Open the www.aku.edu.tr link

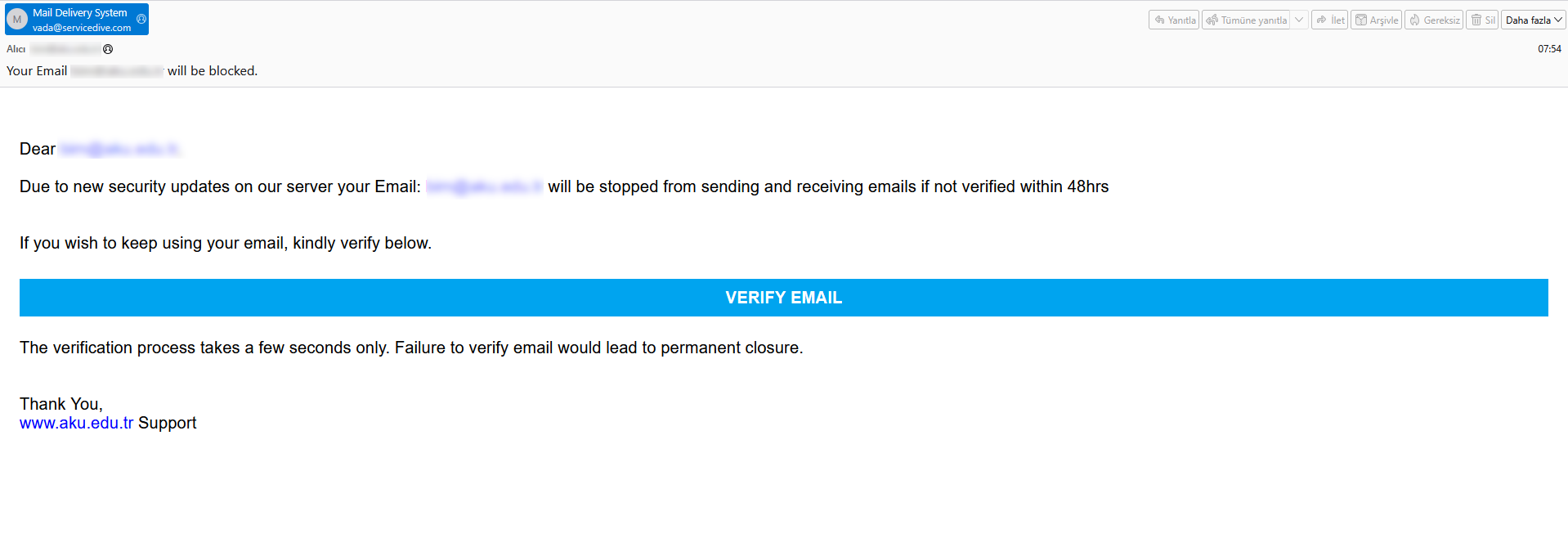tap(76, 423)
